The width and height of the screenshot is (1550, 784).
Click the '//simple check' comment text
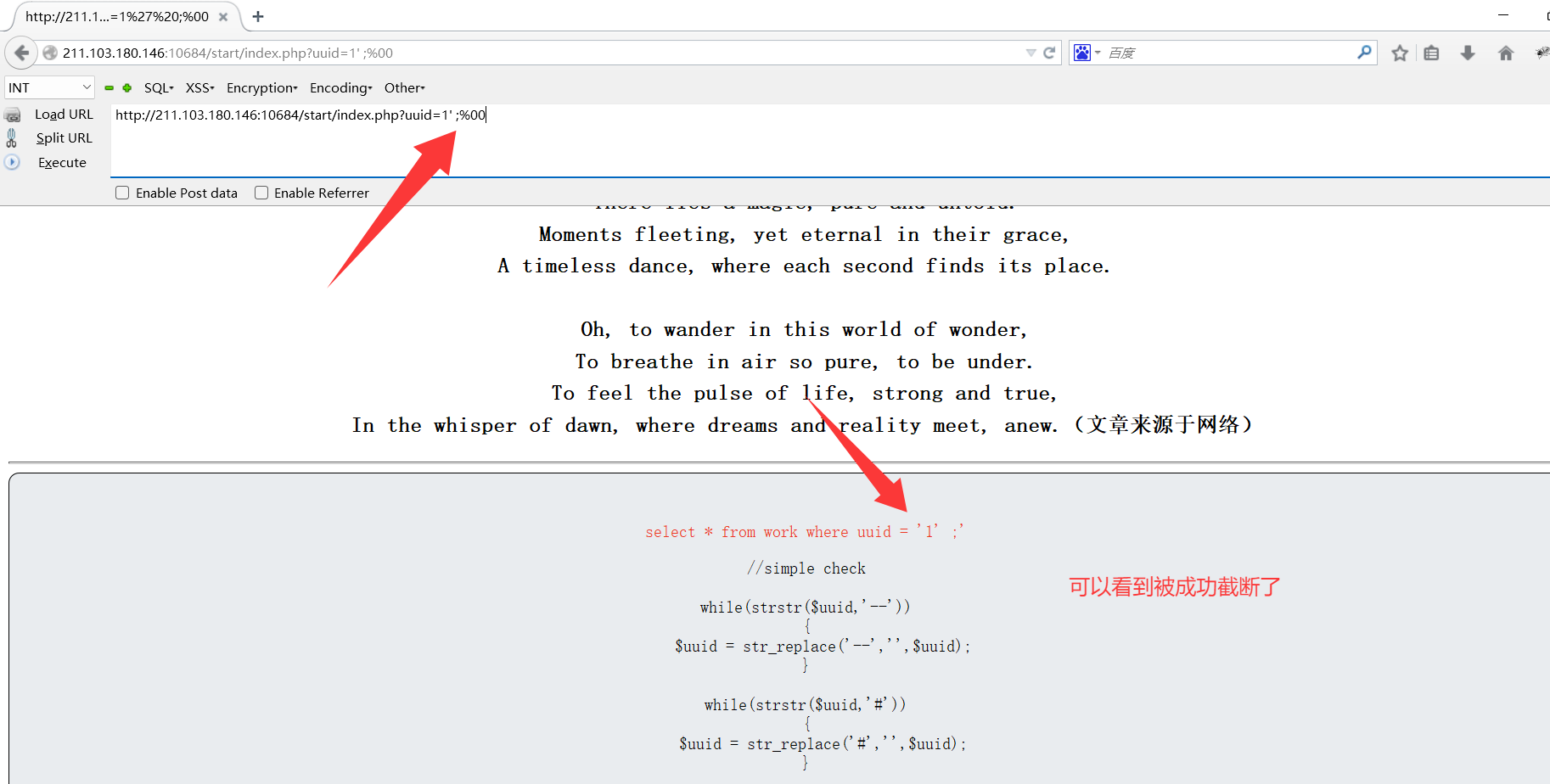click(x=806, y=568)
